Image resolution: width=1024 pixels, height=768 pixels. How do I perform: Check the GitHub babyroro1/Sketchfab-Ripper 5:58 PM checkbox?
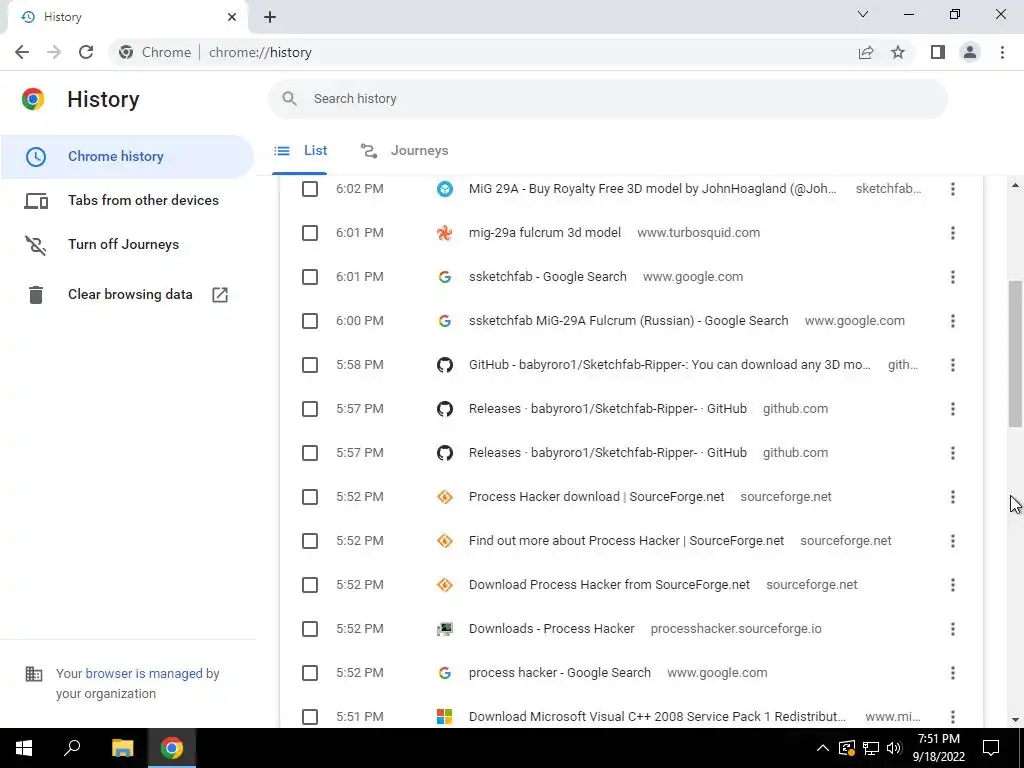(310, 365)
